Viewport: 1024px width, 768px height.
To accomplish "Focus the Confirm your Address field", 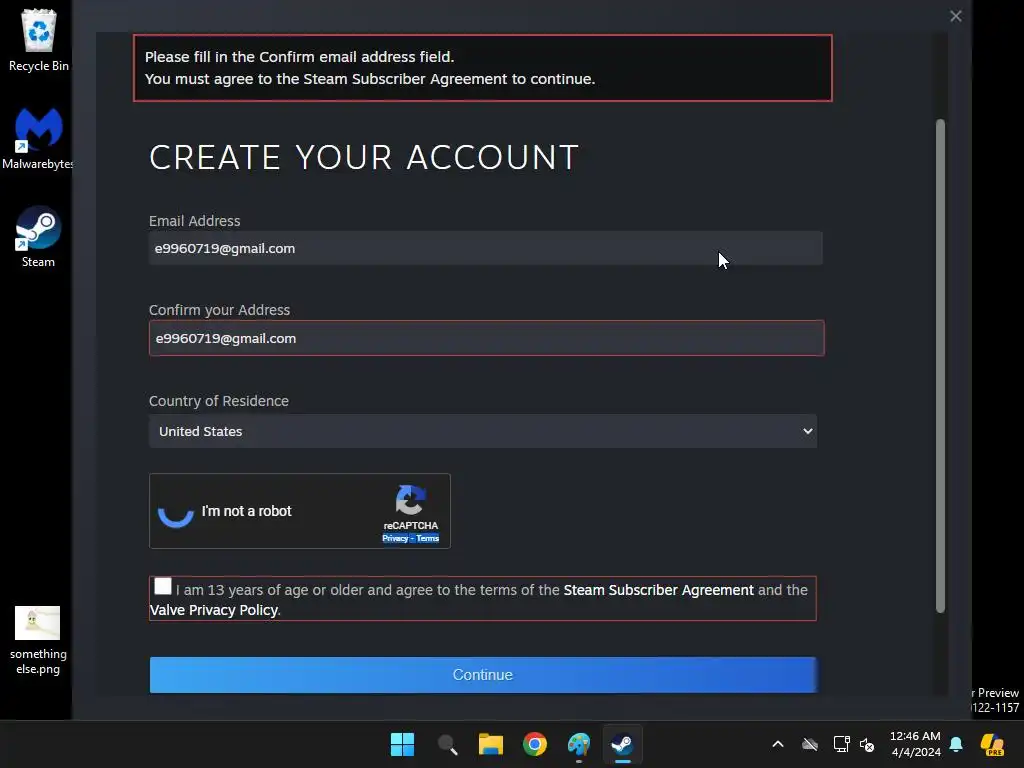I will pos(487,338).
